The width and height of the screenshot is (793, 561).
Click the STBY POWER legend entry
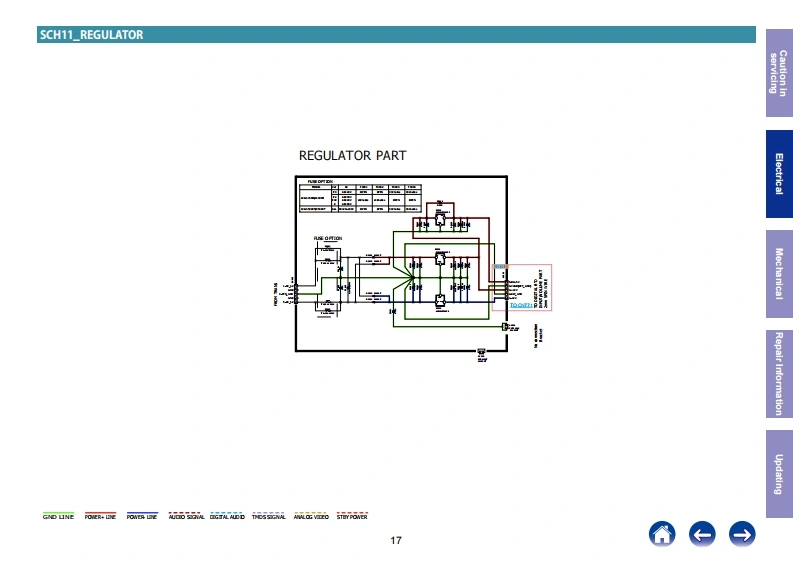tap(352, 515)
